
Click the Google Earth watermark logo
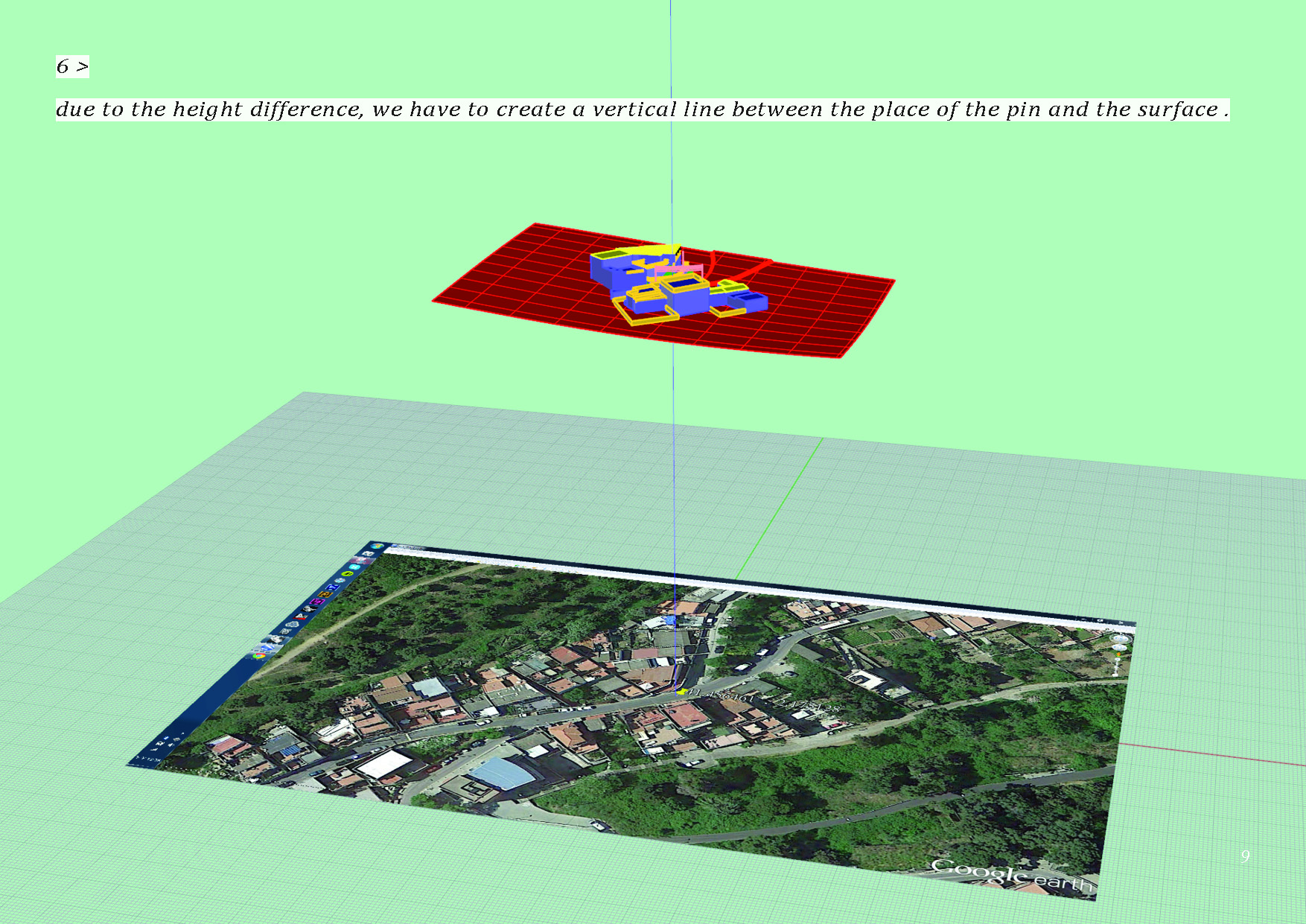1011,873
